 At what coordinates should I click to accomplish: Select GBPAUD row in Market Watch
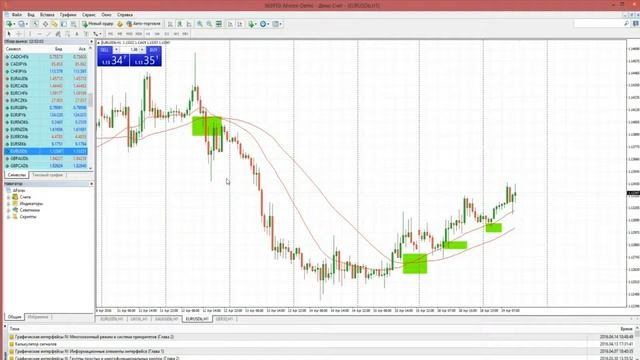coord(46,158)
